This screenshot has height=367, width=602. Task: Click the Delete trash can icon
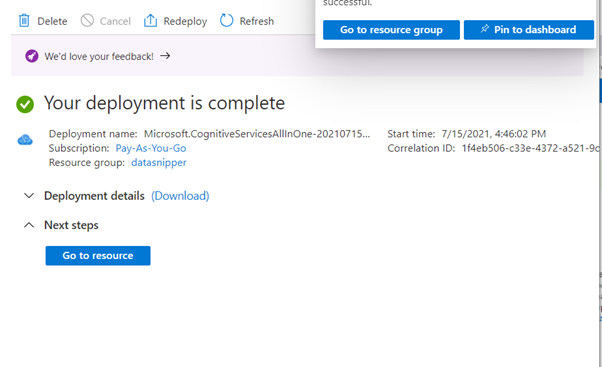tap(24, 20)
